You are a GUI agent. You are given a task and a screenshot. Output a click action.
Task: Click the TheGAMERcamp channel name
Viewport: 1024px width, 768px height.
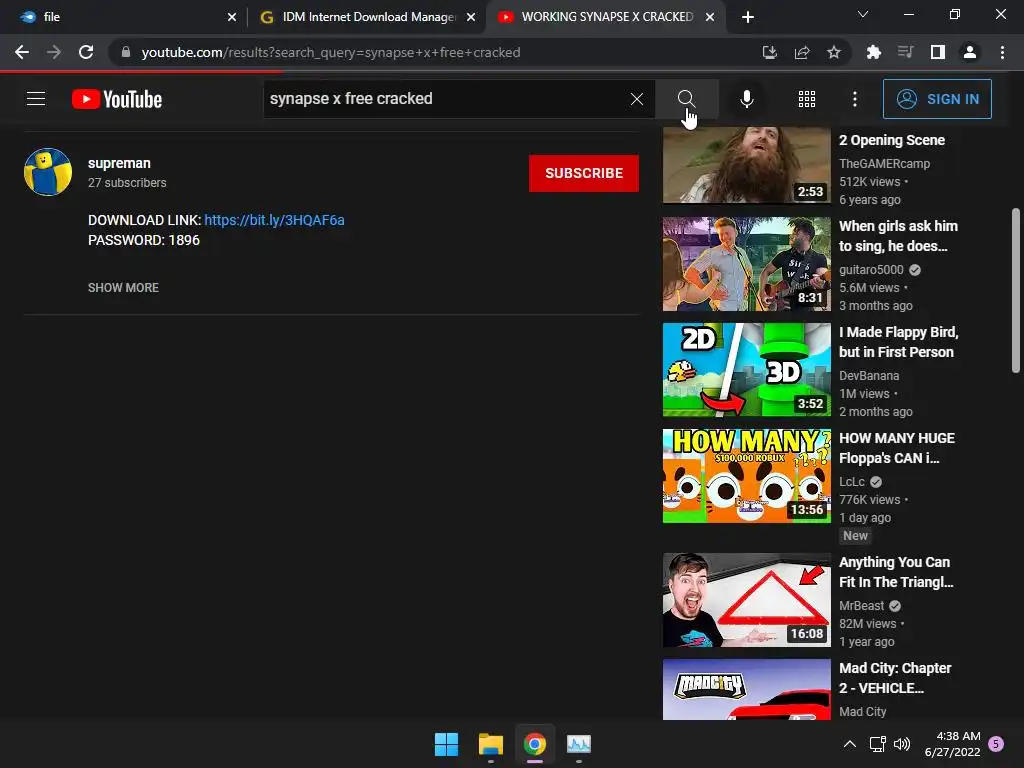[x=884, y=163]
